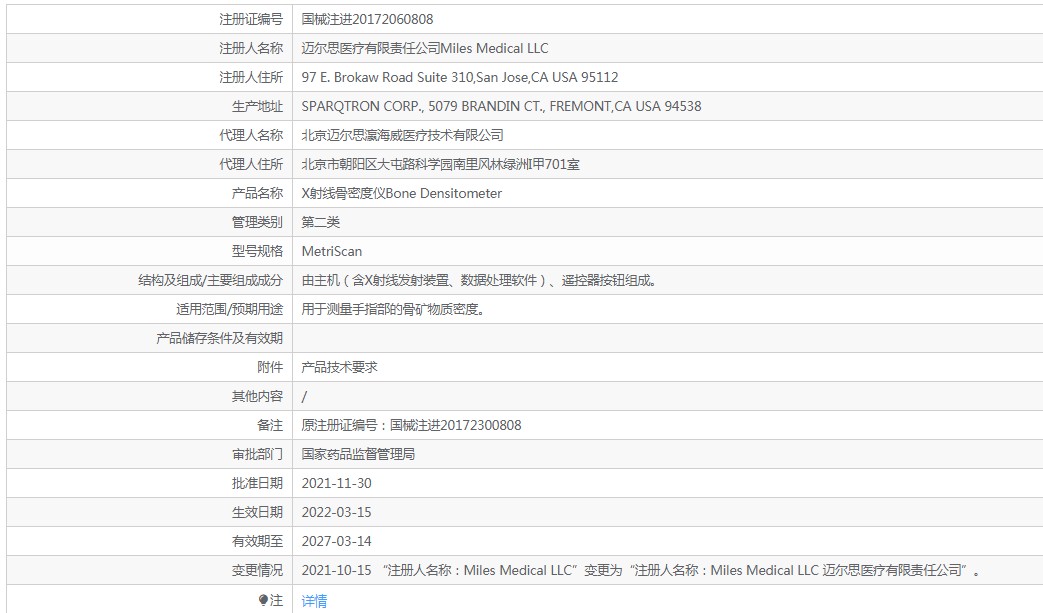
Task: Select registrant name 迈尔思医疗有限责任公司Miles Medical LLC
Action: (425, 48)
